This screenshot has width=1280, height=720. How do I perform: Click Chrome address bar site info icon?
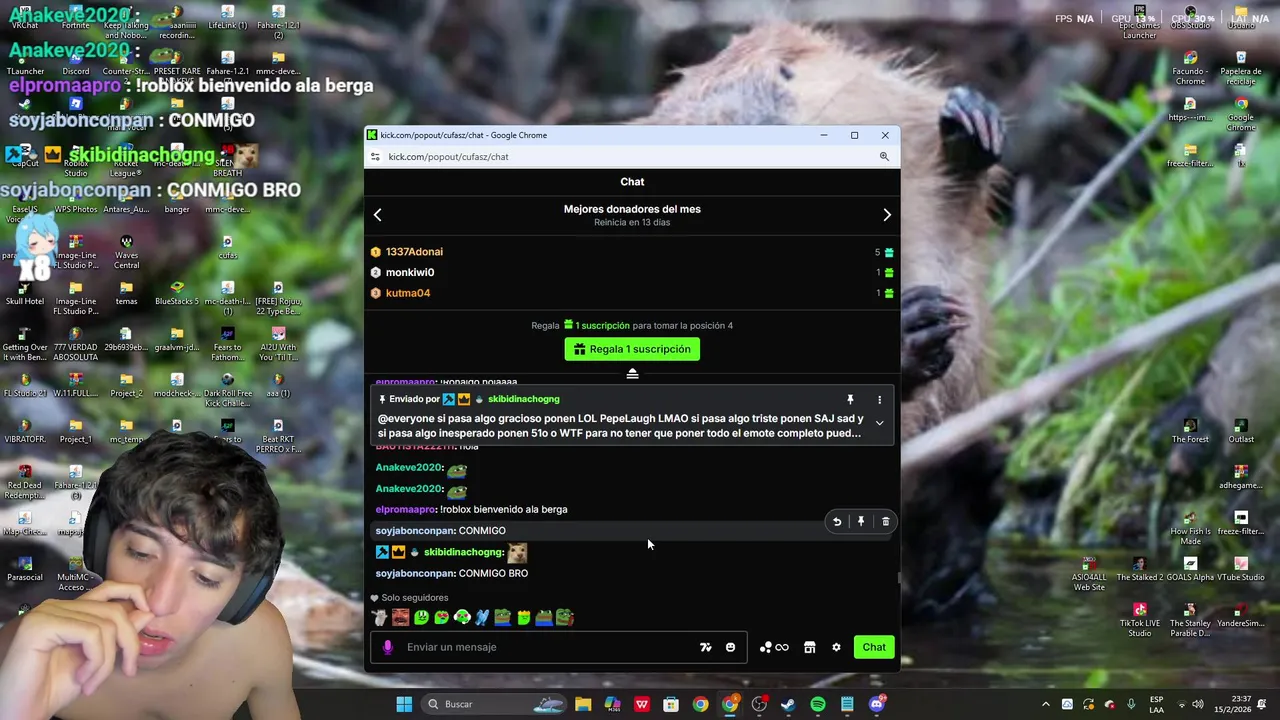coord(375,157)
